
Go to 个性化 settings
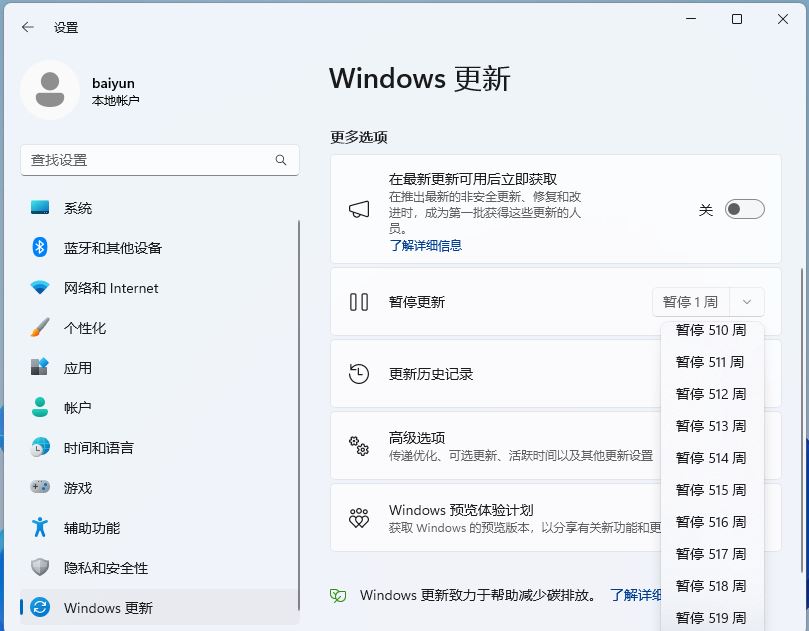point(159,328)
